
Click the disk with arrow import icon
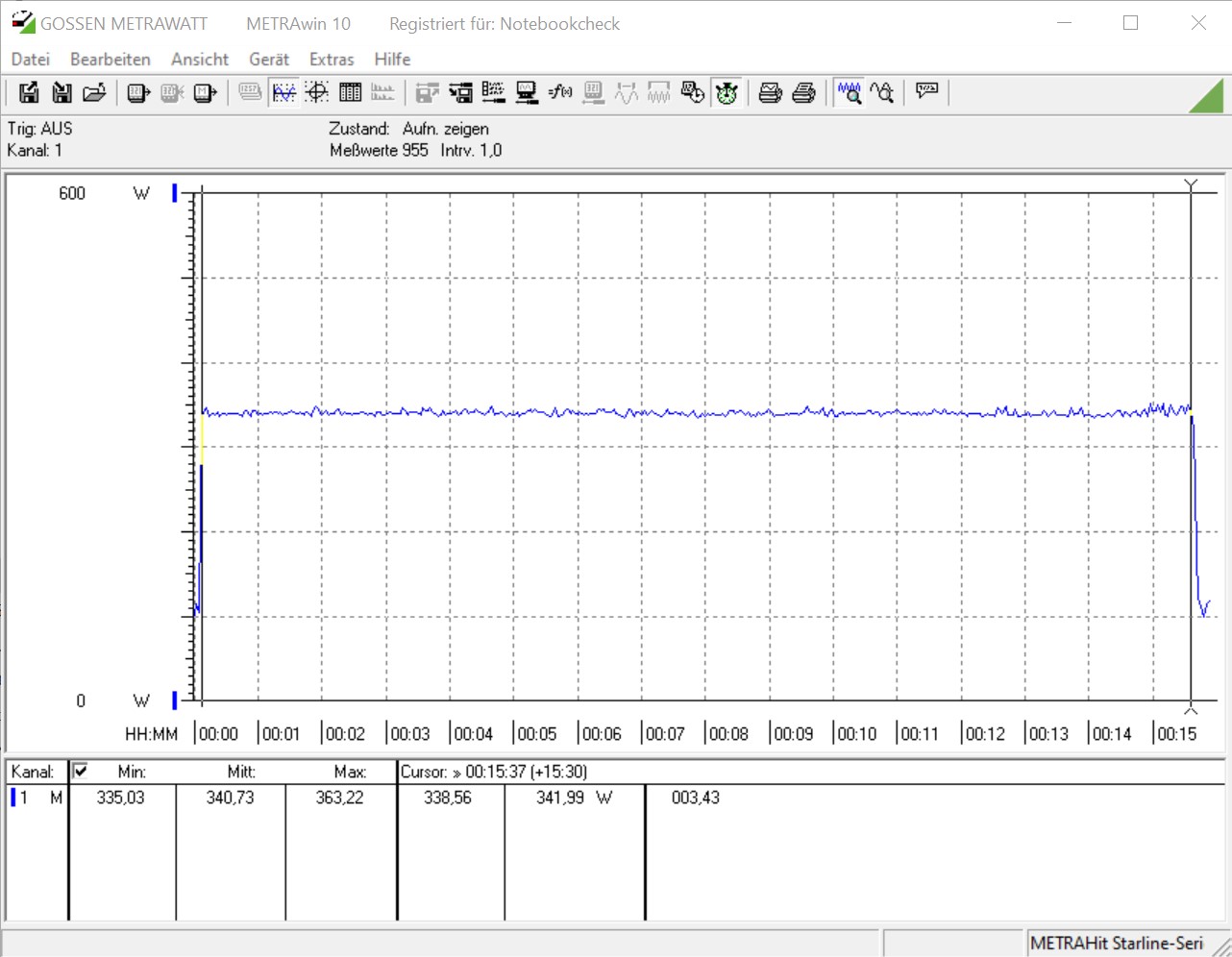pos(461,92)
